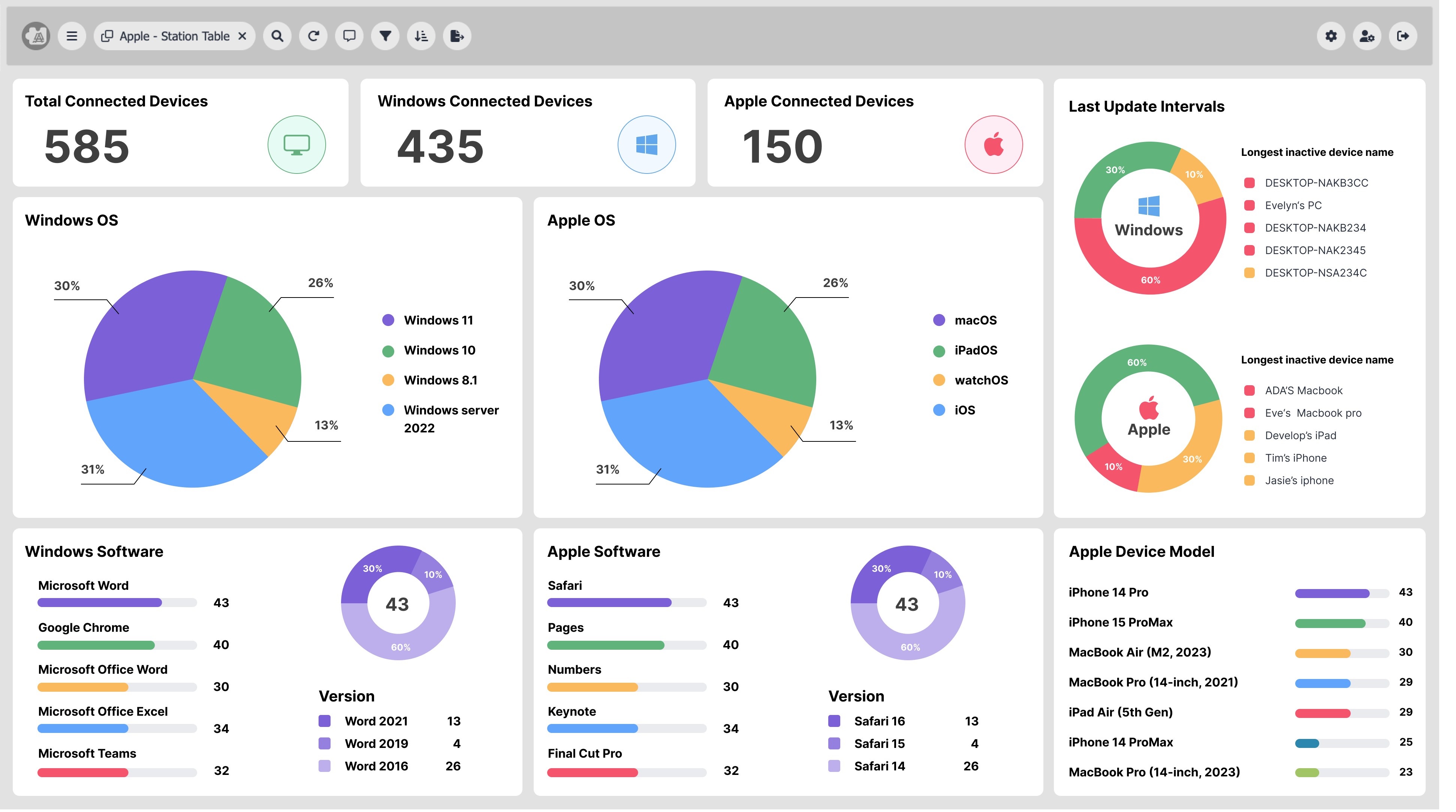Open settings gear icon
This screenshot has height=812, width=1456.
pyautogui.click(x=1331, y=36)
